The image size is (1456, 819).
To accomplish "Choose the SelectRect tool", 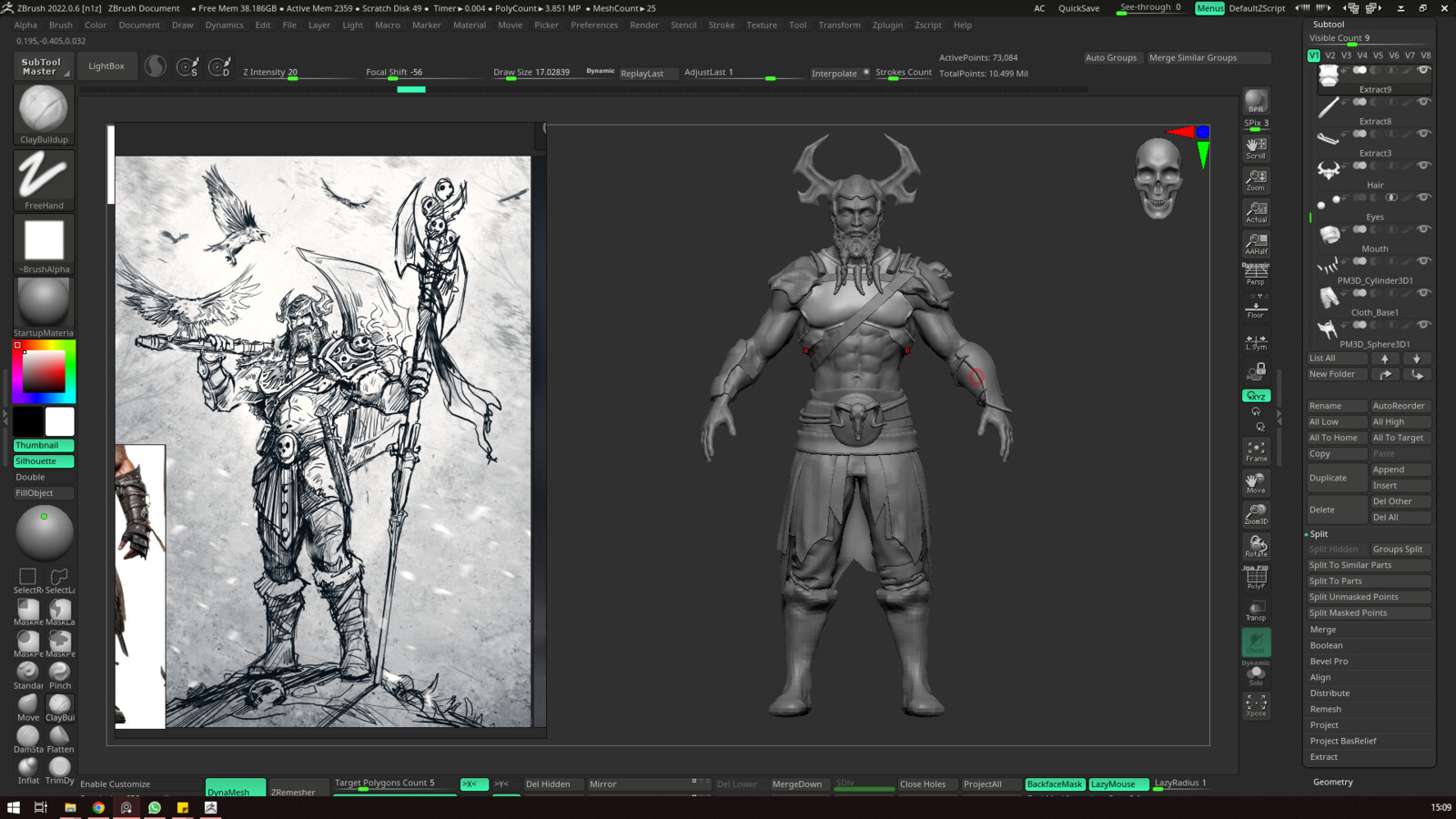I will click(x=28, y=580).
